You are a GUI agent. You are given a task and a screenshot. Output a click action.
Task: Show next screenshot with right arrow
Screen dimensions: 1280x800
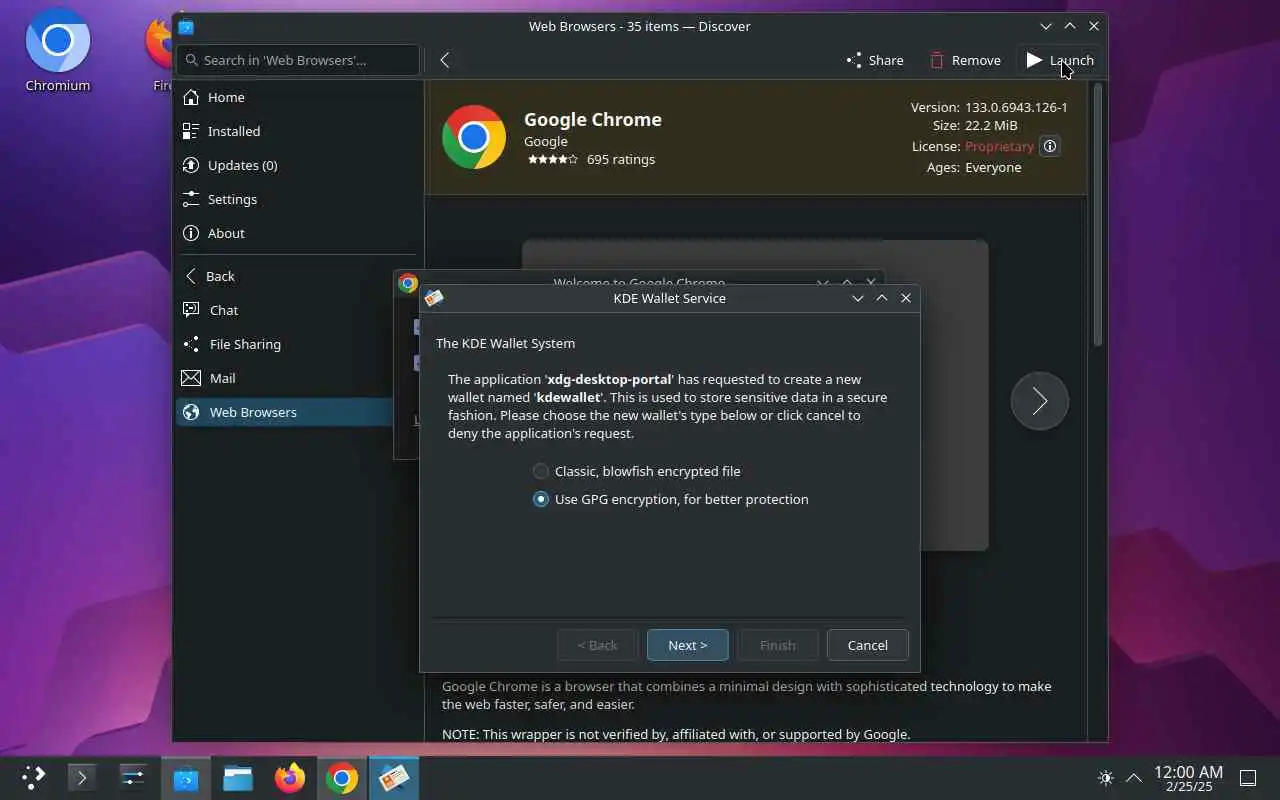(1040, 401)
